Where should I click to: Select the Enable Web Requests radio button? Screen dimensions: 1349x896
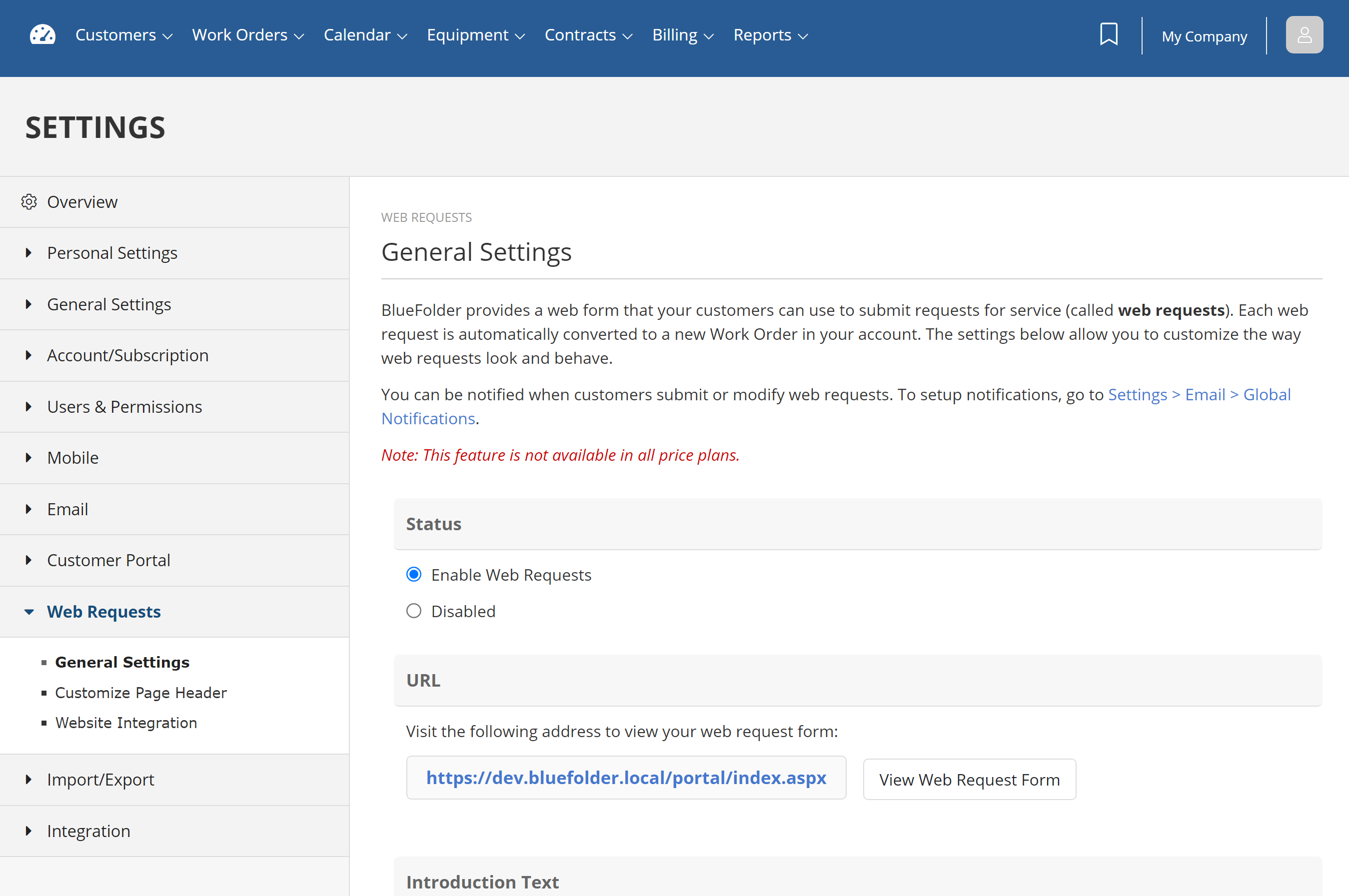pyautogui.click(x=414, y=574)
